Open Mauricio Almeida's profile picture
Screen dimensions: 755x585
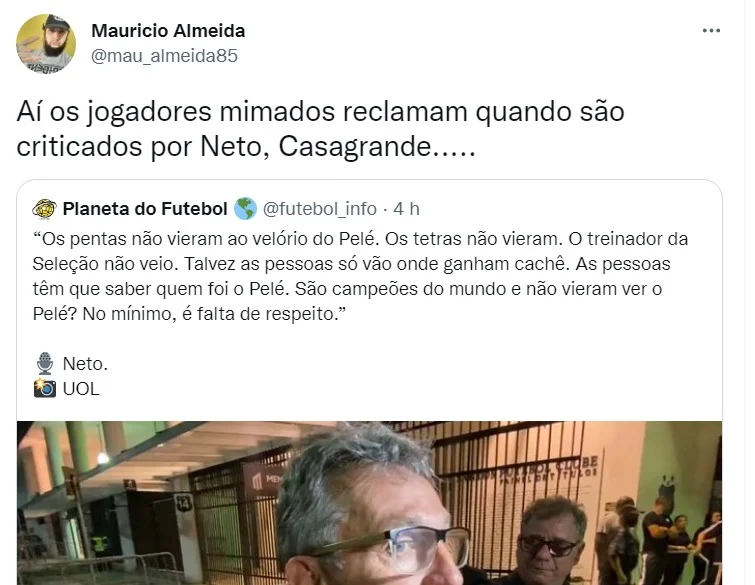46,44
